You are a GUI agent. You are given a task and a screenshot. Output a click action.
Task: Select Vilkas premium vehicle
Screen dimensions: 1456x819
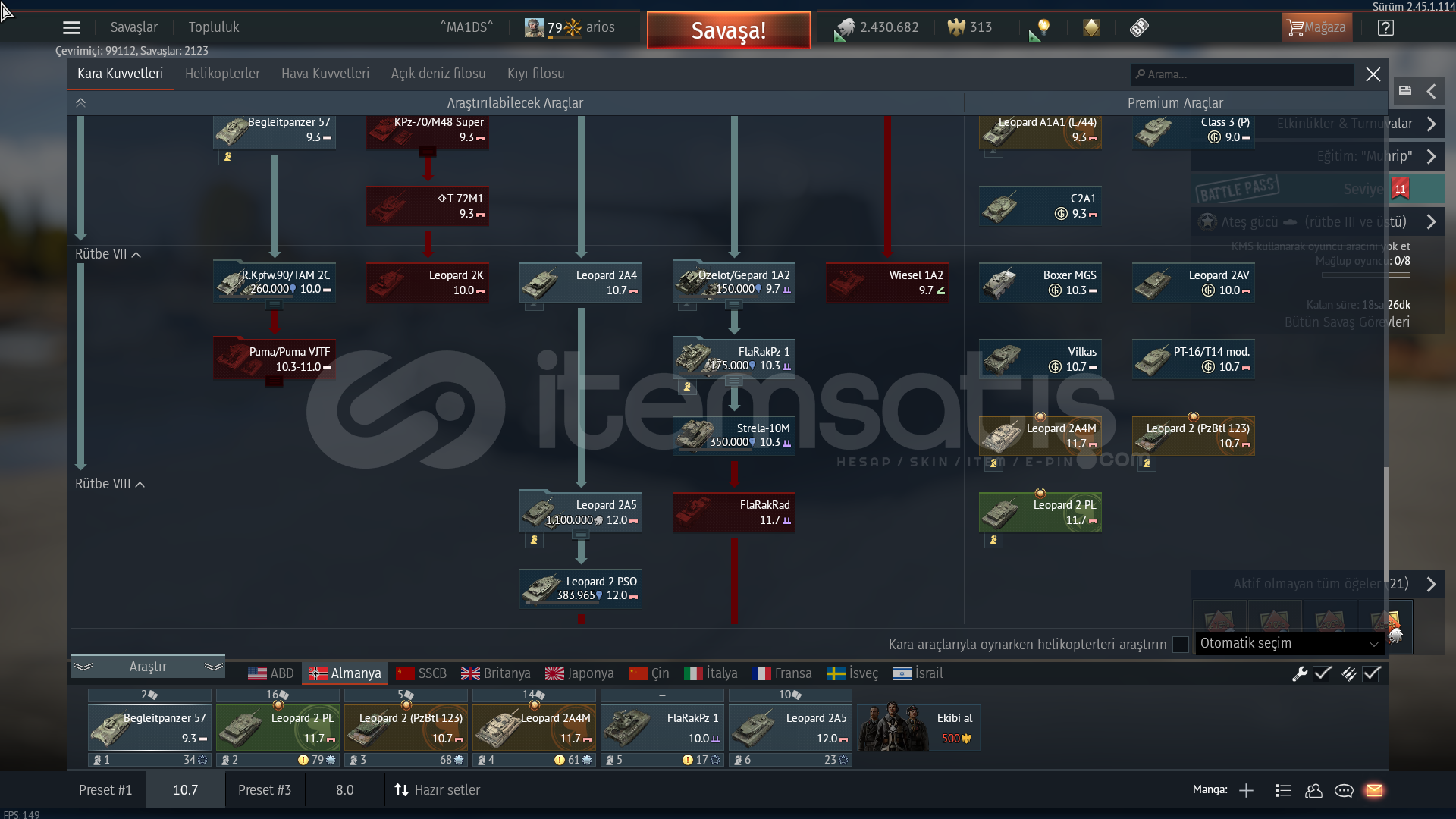click(x=1040, y=359)
